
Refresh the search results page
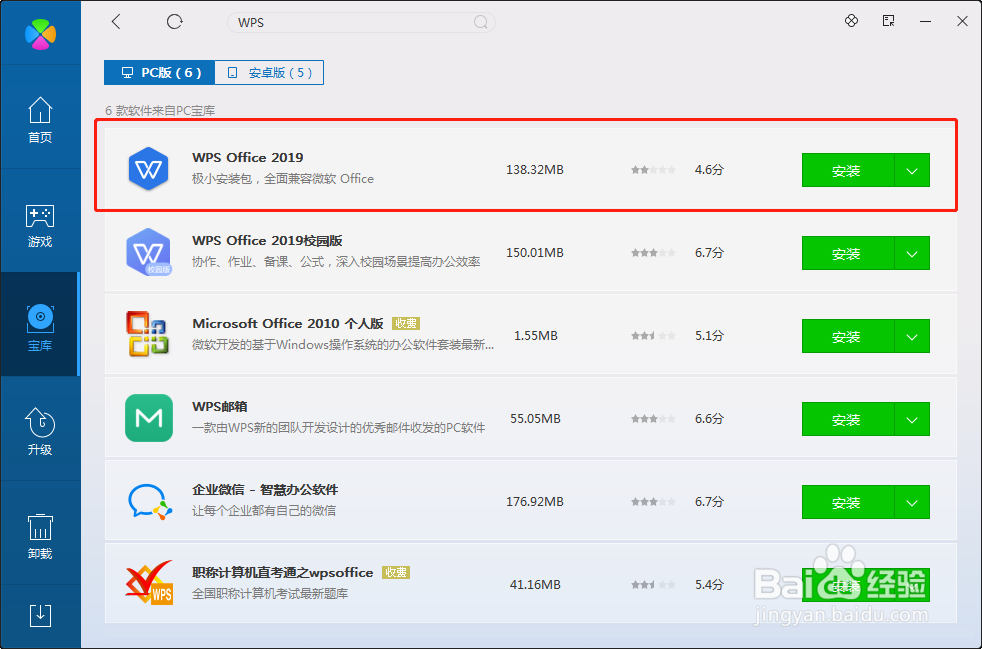174,22
